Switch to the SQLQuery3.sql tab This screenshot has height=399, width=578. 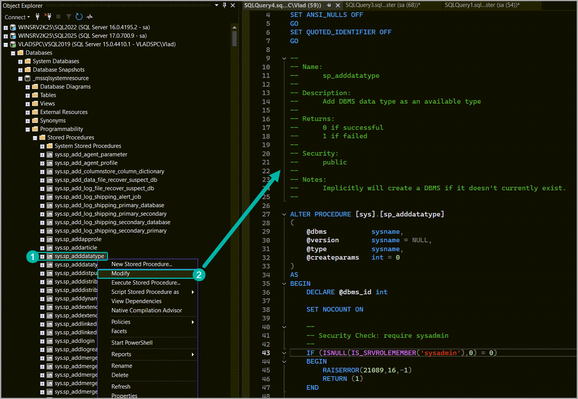click(x=383, y=5)
